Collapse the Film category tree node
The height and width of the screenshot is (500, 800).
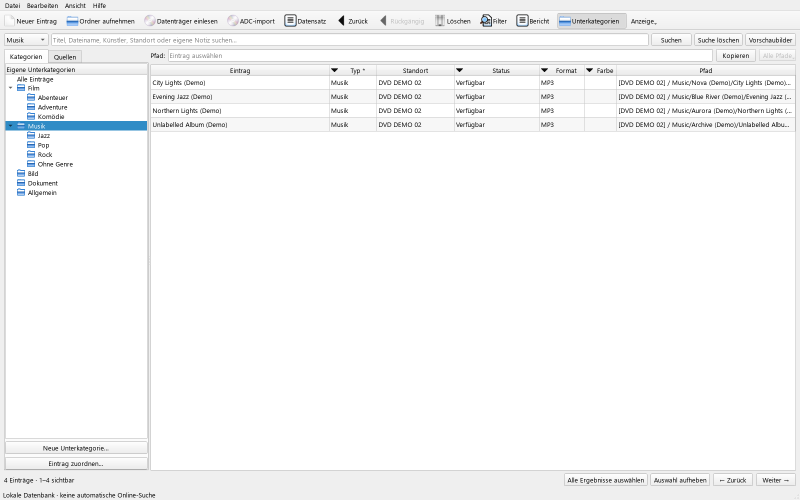pyautogui.click(x=11, y=88)
